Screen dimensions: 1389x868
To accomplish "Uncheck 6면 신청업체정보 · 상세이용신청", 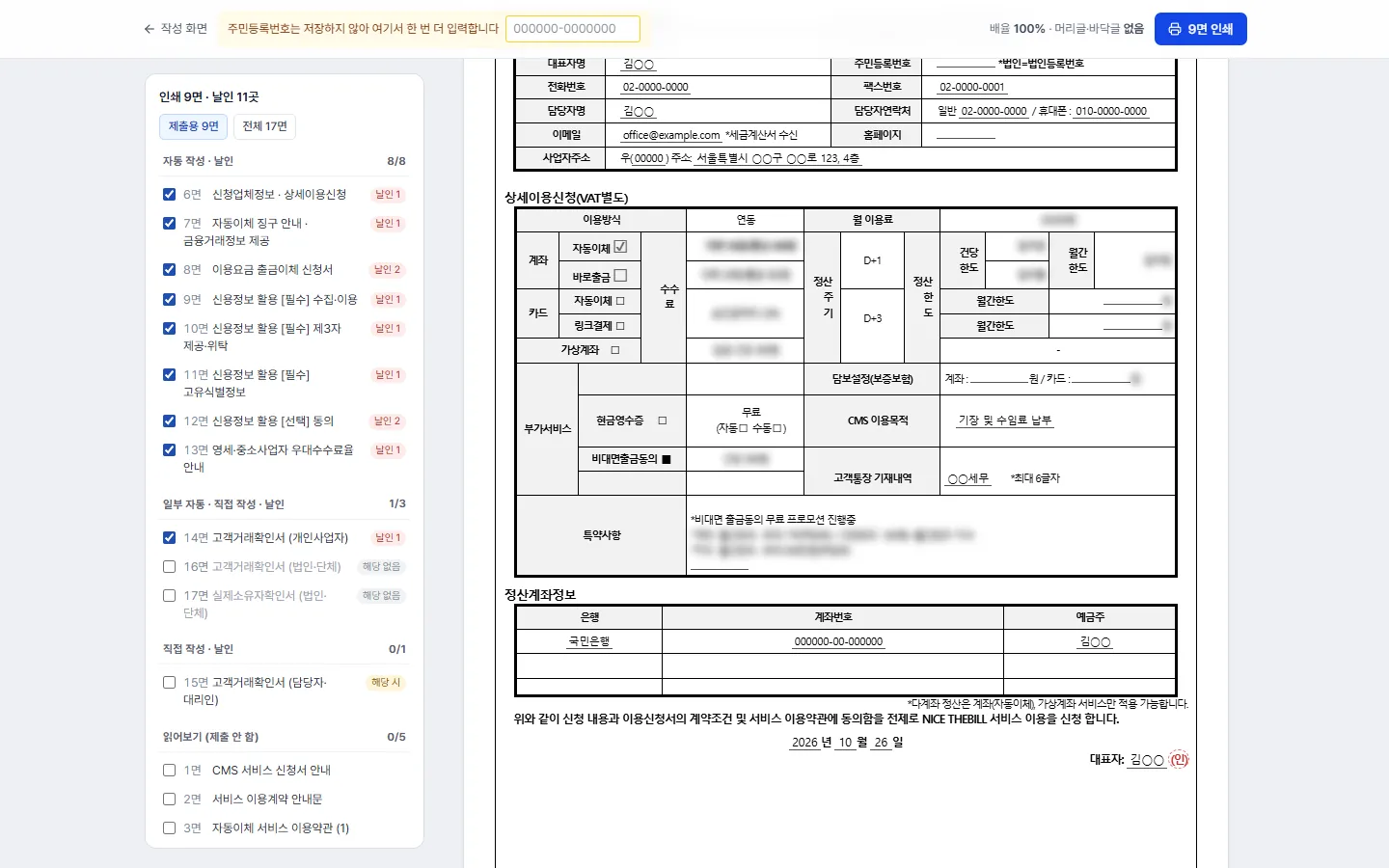I will 169,195.
